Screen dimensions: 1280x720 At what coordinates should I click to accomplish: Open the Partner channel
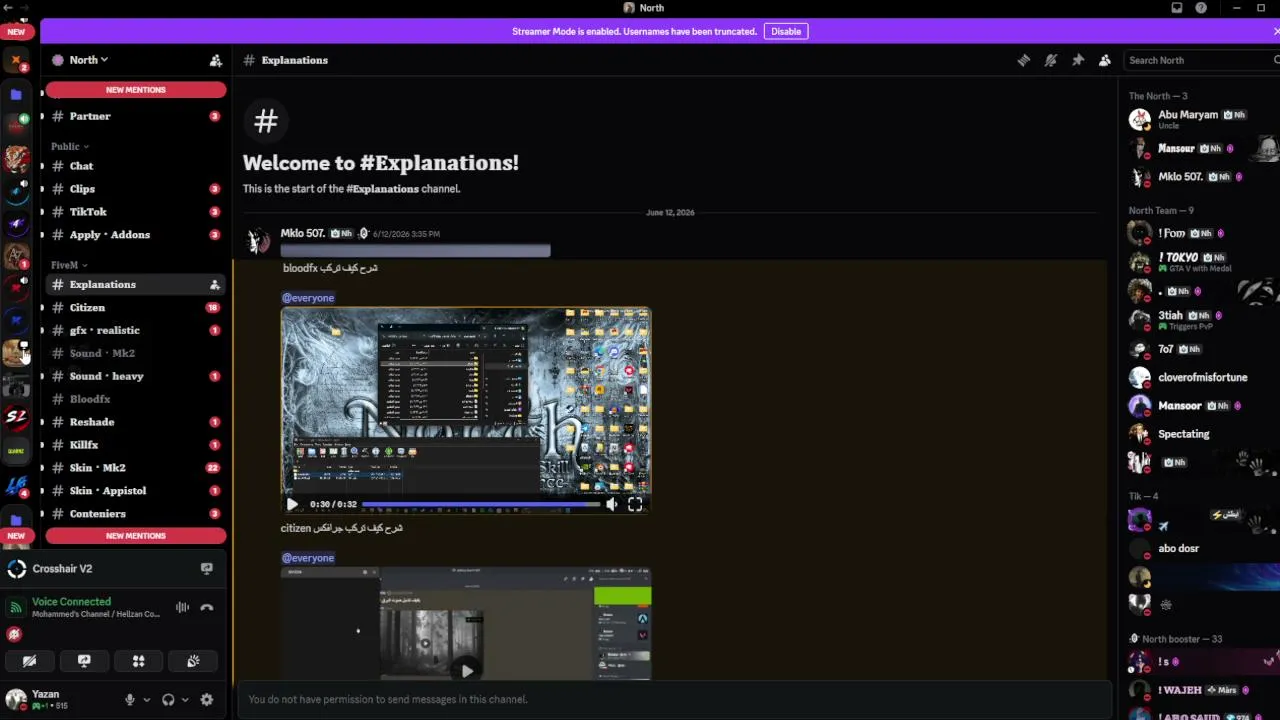point(136,116)
